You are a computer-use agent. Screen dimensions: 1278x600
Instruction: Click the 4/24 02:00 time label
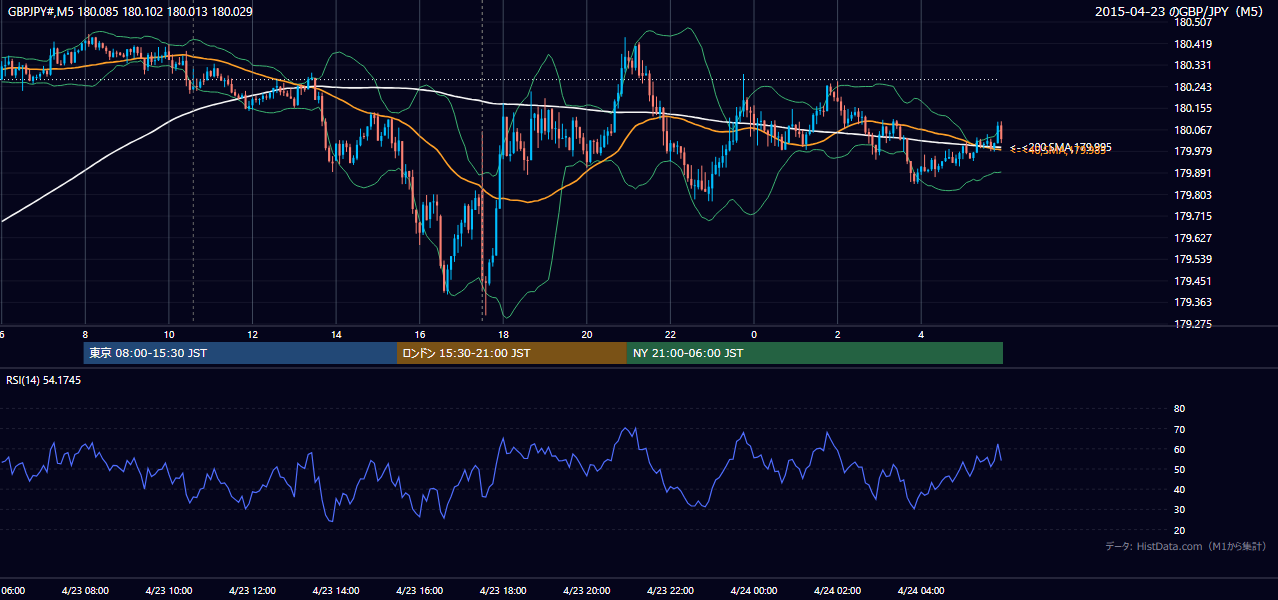pyautogui.click(x=837, y=590)
